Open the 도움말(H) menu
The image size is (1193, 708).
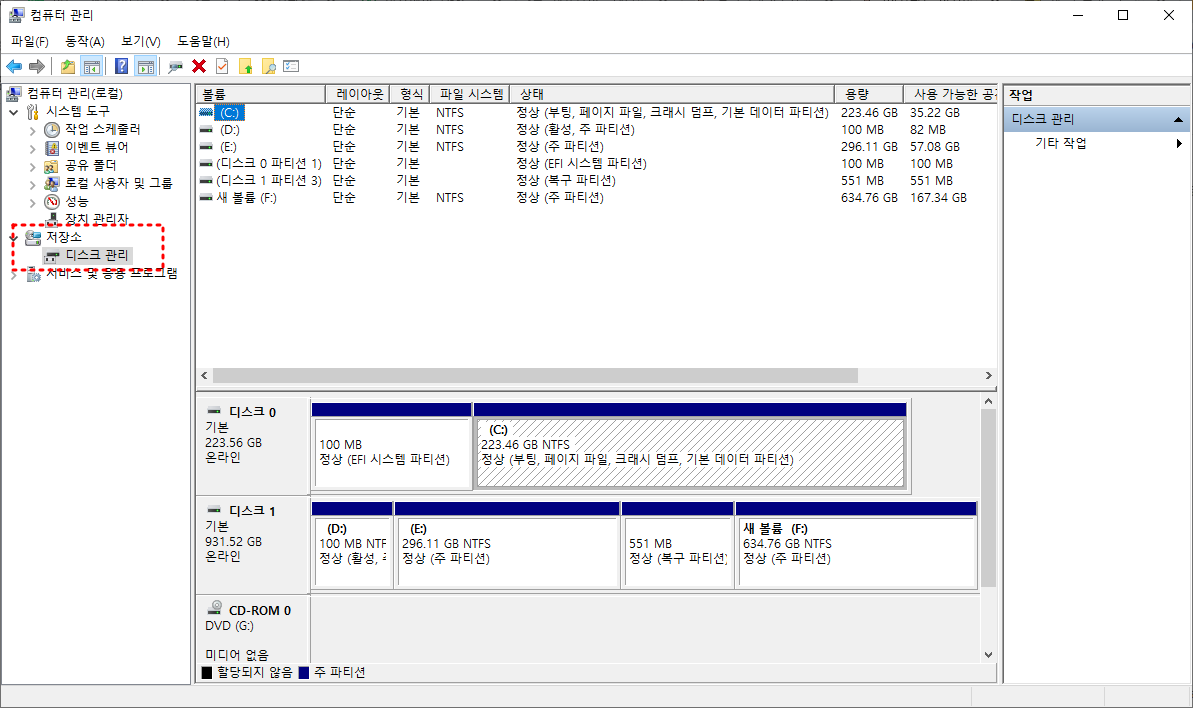pos(203,41)
